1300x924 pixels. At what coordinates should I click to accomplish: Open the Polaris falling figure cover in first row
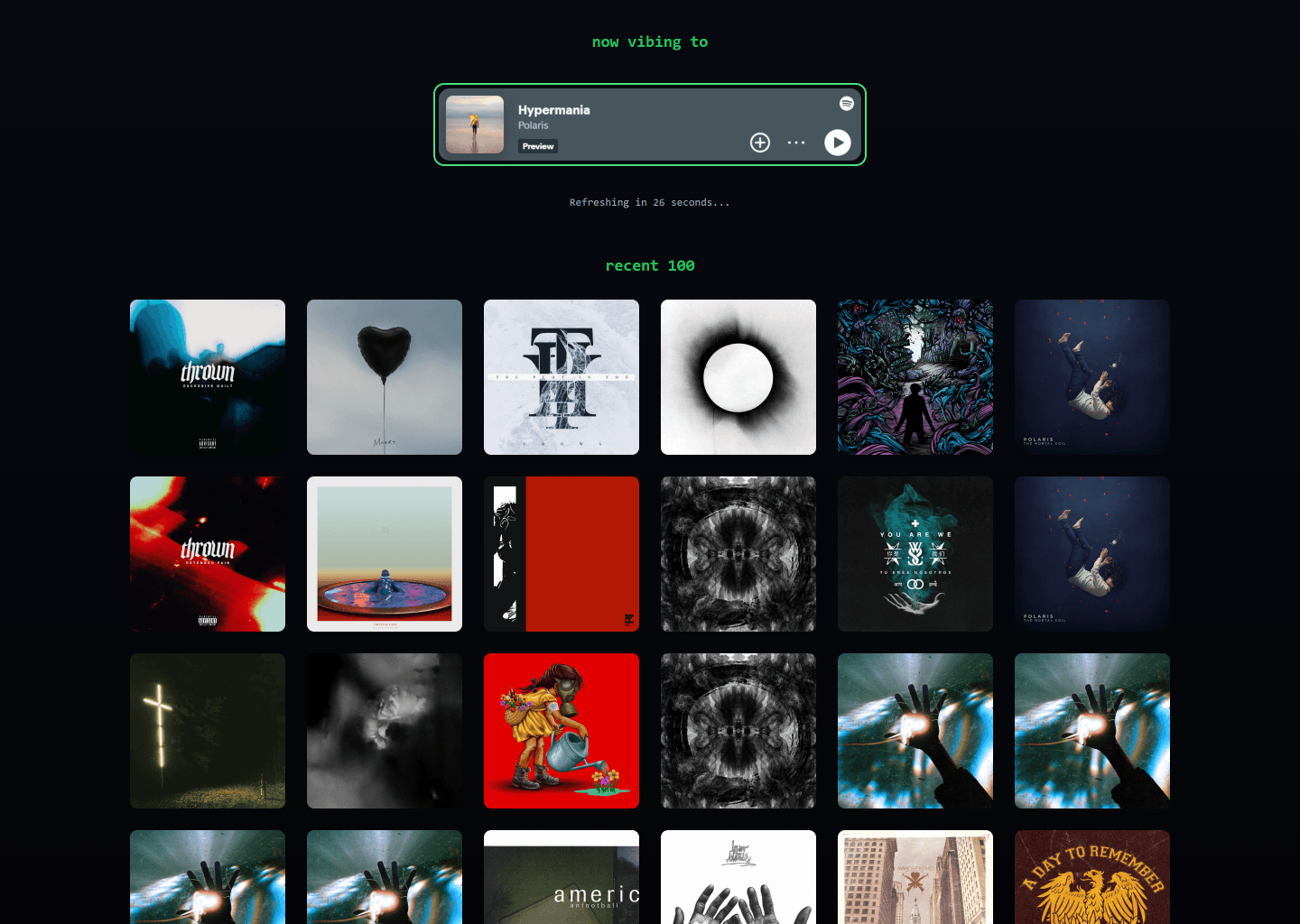[x=1092, y=377]
